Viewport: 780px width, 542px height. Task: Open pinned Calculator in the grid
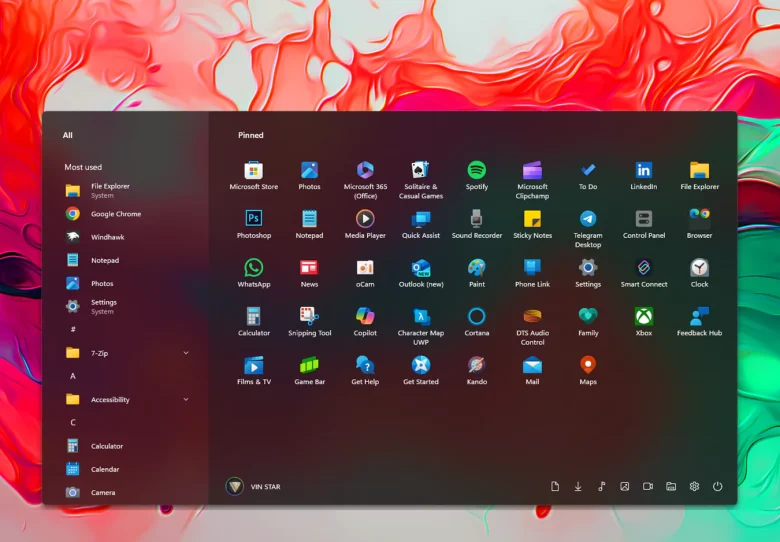pyautogui.click(x=254, y=322)
